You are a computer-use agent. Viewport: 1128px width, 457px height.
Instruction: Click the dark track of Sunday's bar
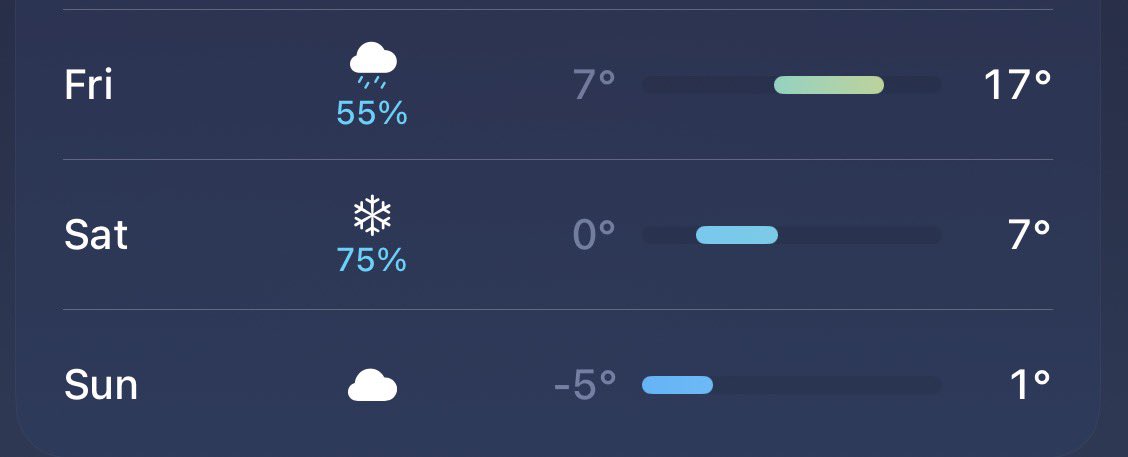point(791,385)
